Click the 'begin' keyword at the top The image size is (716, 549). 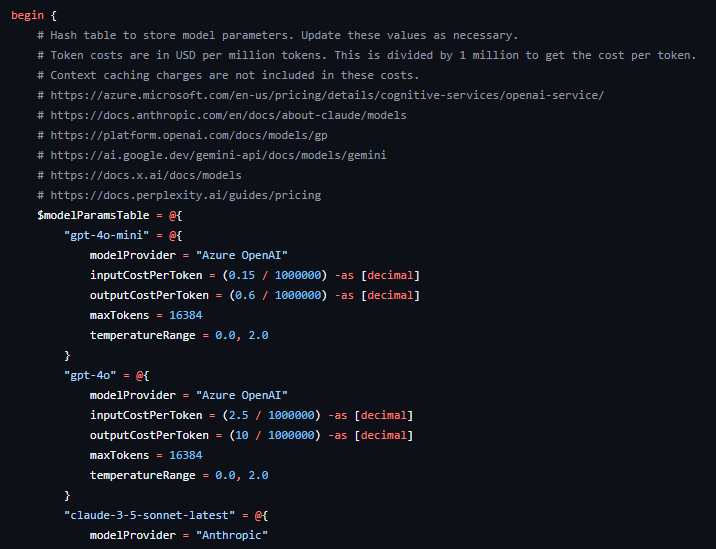(28, 15)
